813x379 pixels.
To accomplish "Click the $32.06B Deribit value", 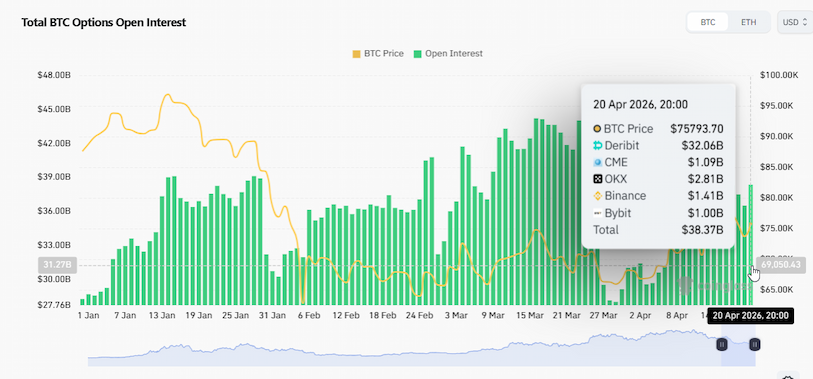I will [702, 146].
